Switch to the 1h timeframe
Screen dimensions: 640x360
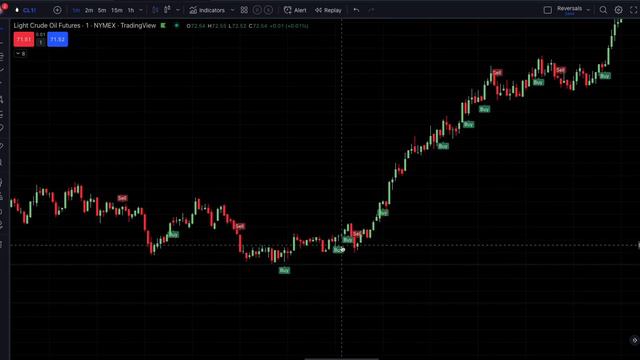[x=131, y=10]
